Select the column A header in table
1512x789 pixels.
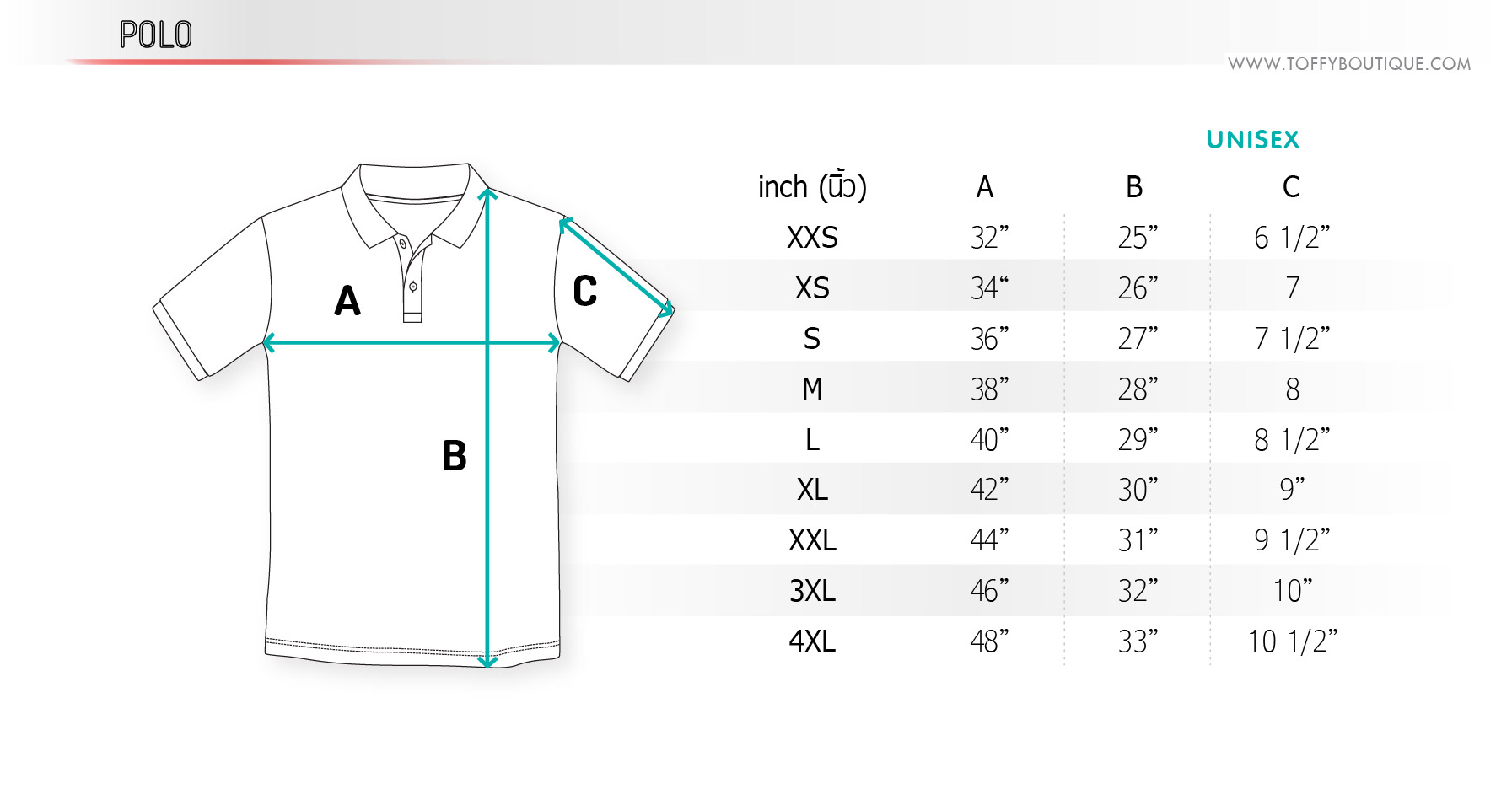click(985, 187)
